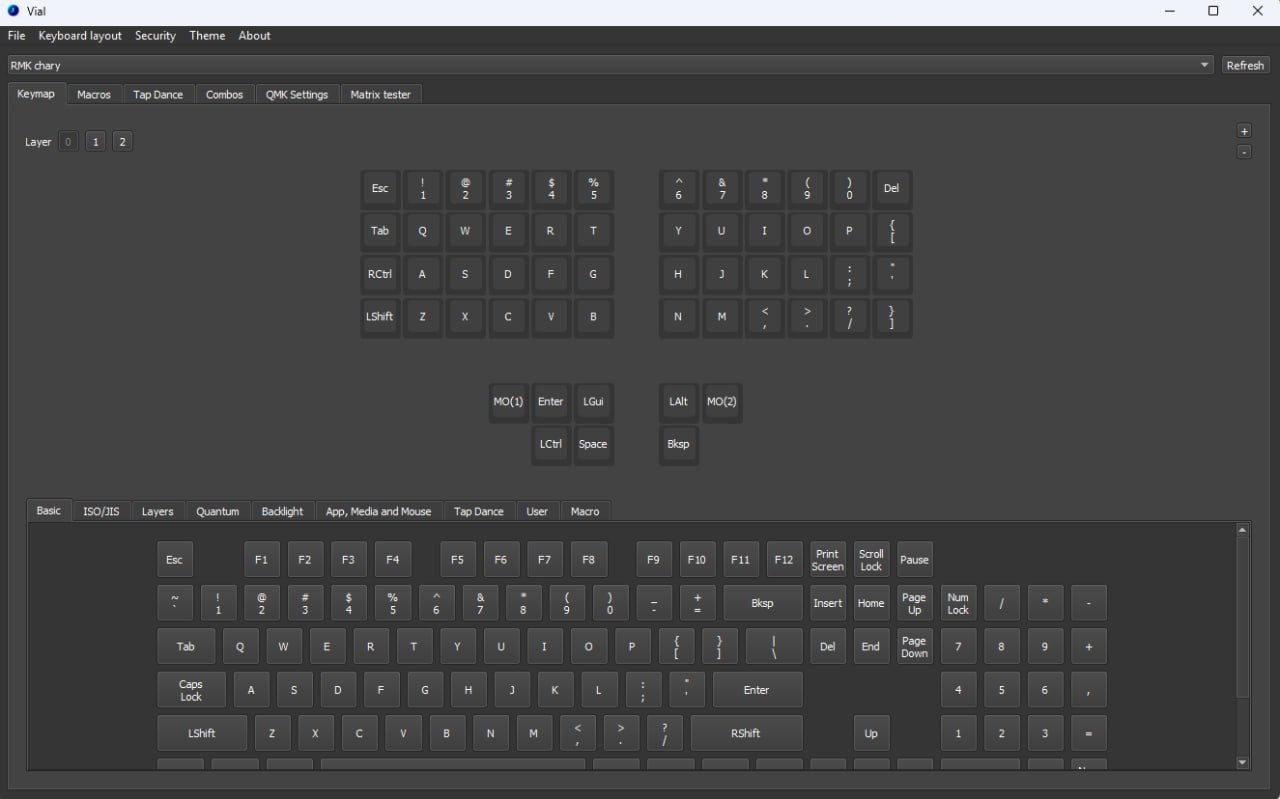Open the Theme menu

[x=207, y=35]
